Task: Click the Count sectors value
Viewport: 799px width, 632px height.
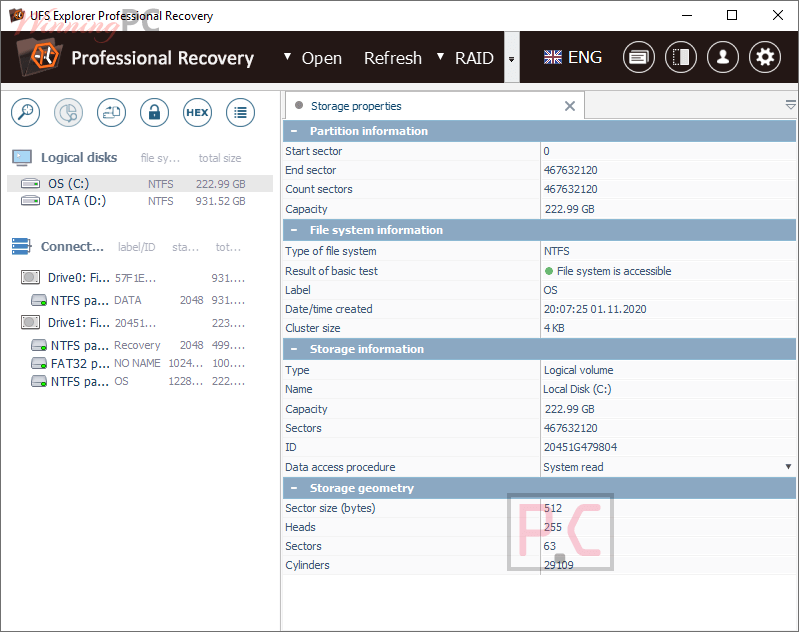Action: point(570,189)
